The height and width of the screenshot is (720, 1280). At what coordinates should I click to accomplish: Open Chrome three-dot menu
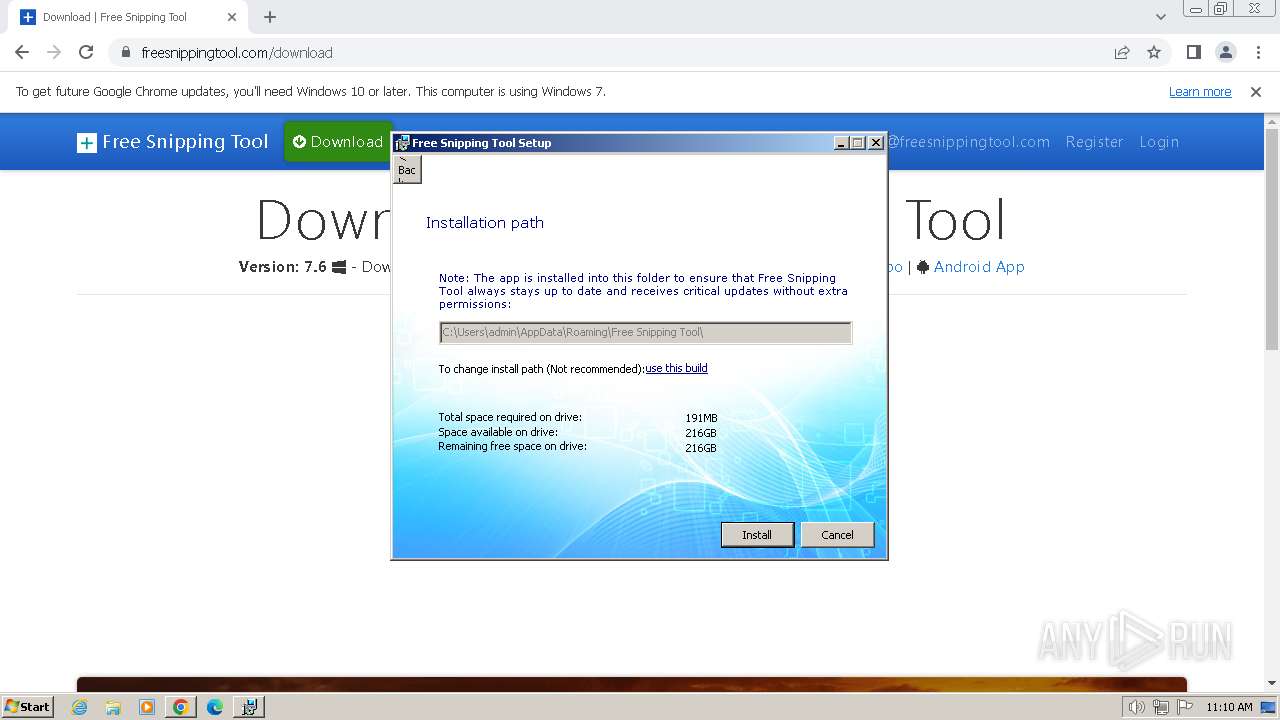click(1257, 52)
